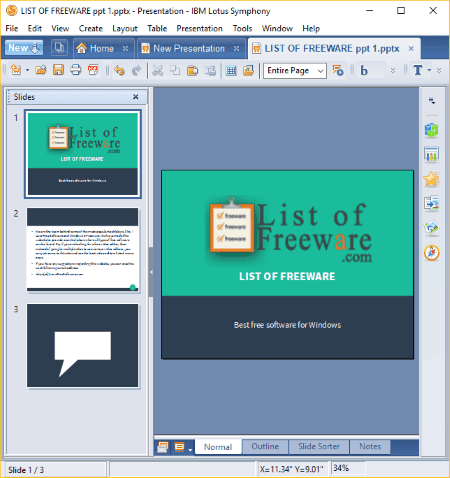The image size is (450, 478).
Task: Open the View menu
Action: 60,28
